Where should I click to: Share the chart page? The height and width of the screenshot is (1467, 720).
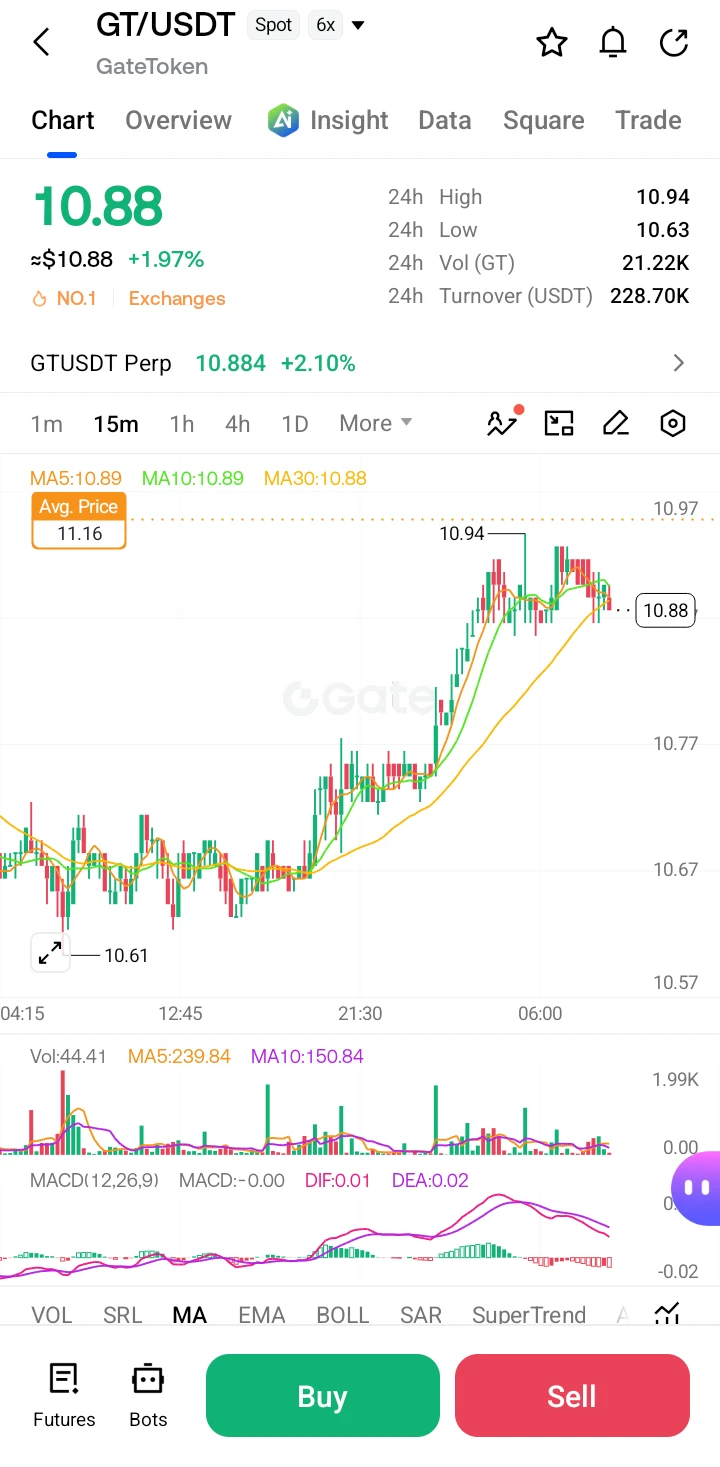674,42
